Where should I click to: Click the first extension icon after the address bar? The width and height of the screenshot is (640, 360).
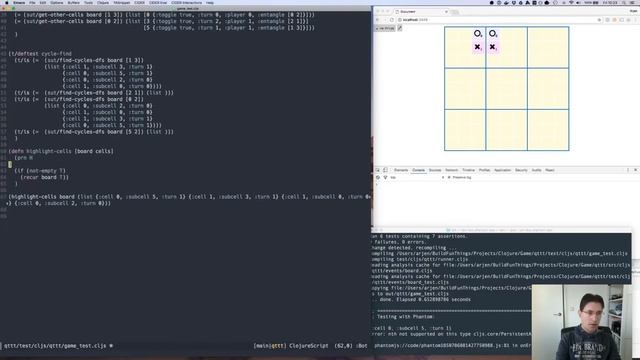pyautogui.click(x=607, y=20)
